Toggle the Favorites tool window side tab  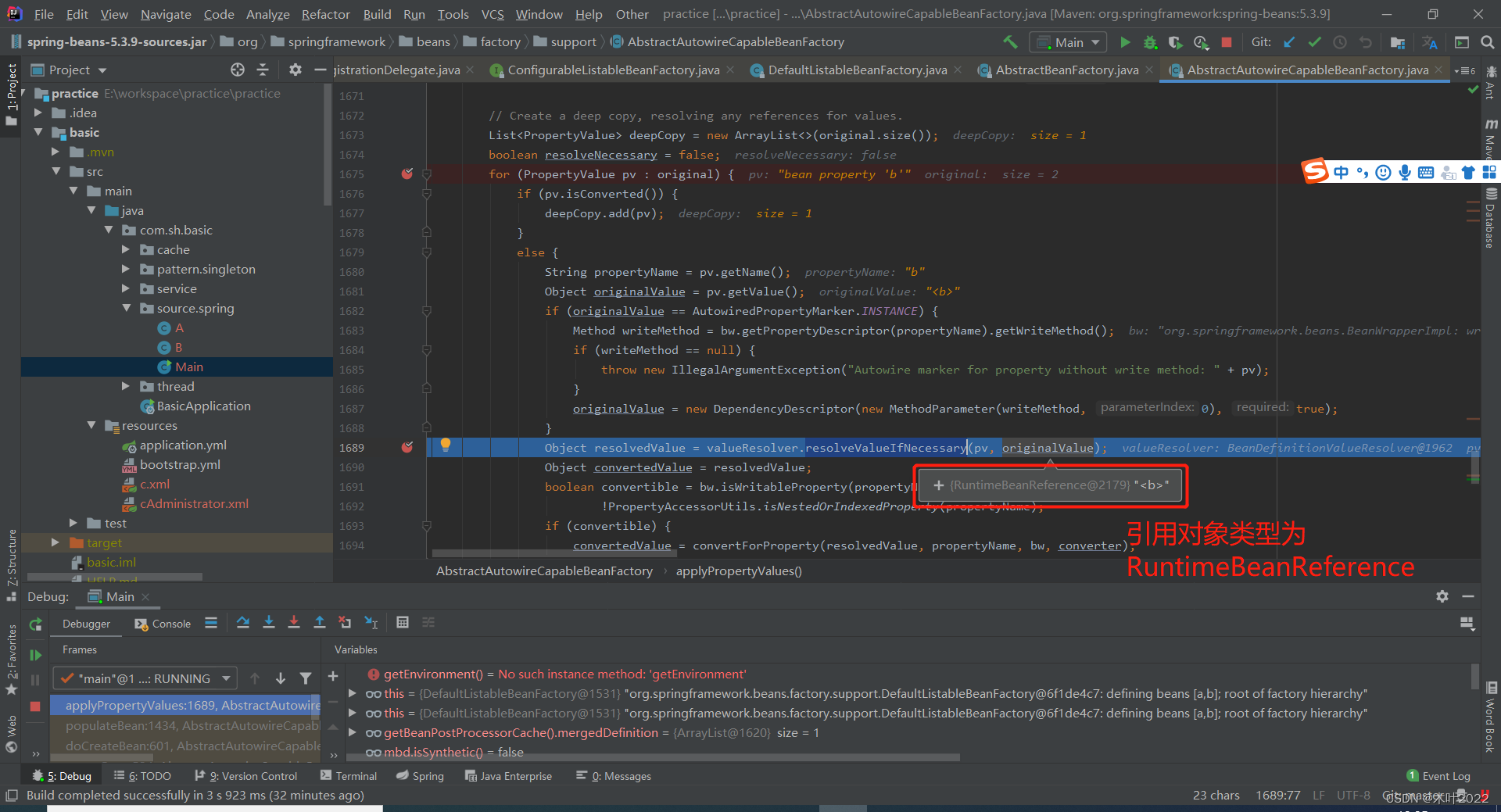pyautogui.click(x=11, y=659)
